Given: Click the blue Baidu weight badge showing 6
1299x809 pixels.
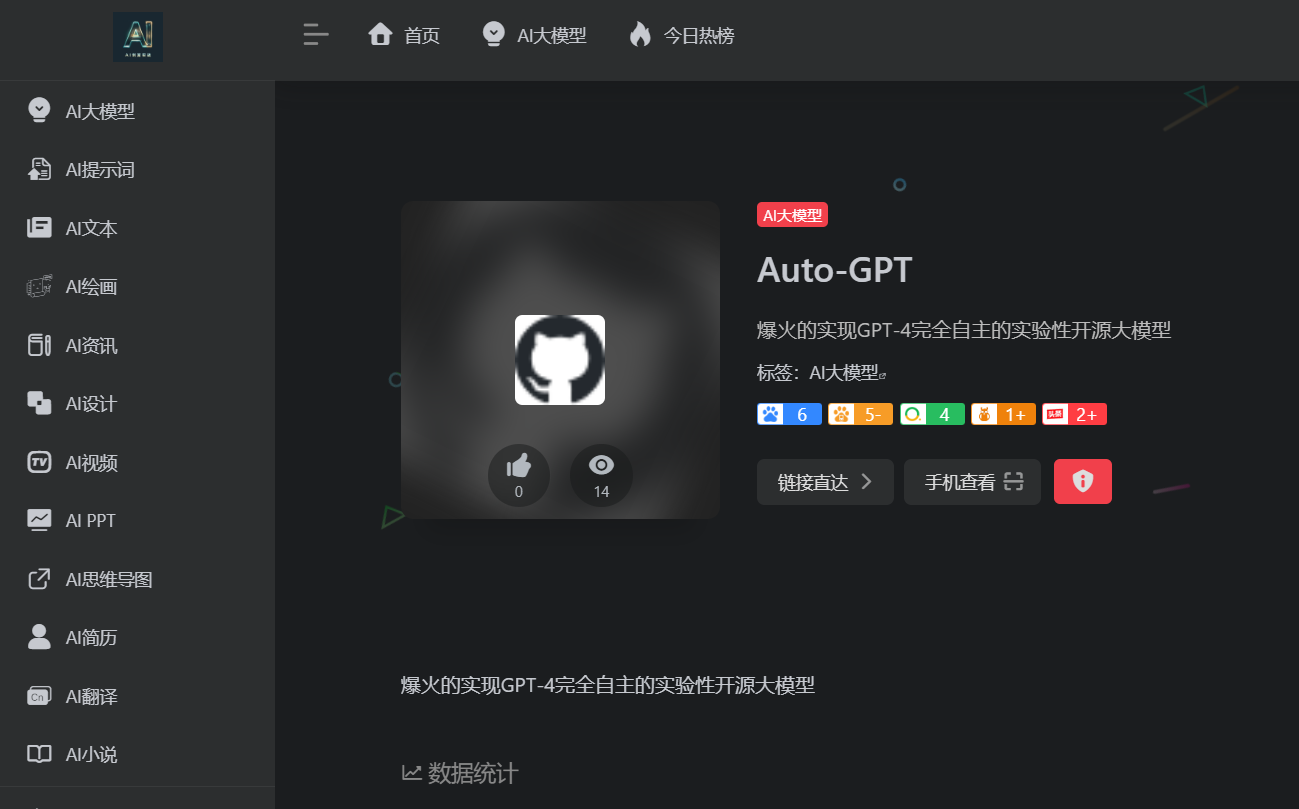Looking at the screenshot, I should coord(789,413).
